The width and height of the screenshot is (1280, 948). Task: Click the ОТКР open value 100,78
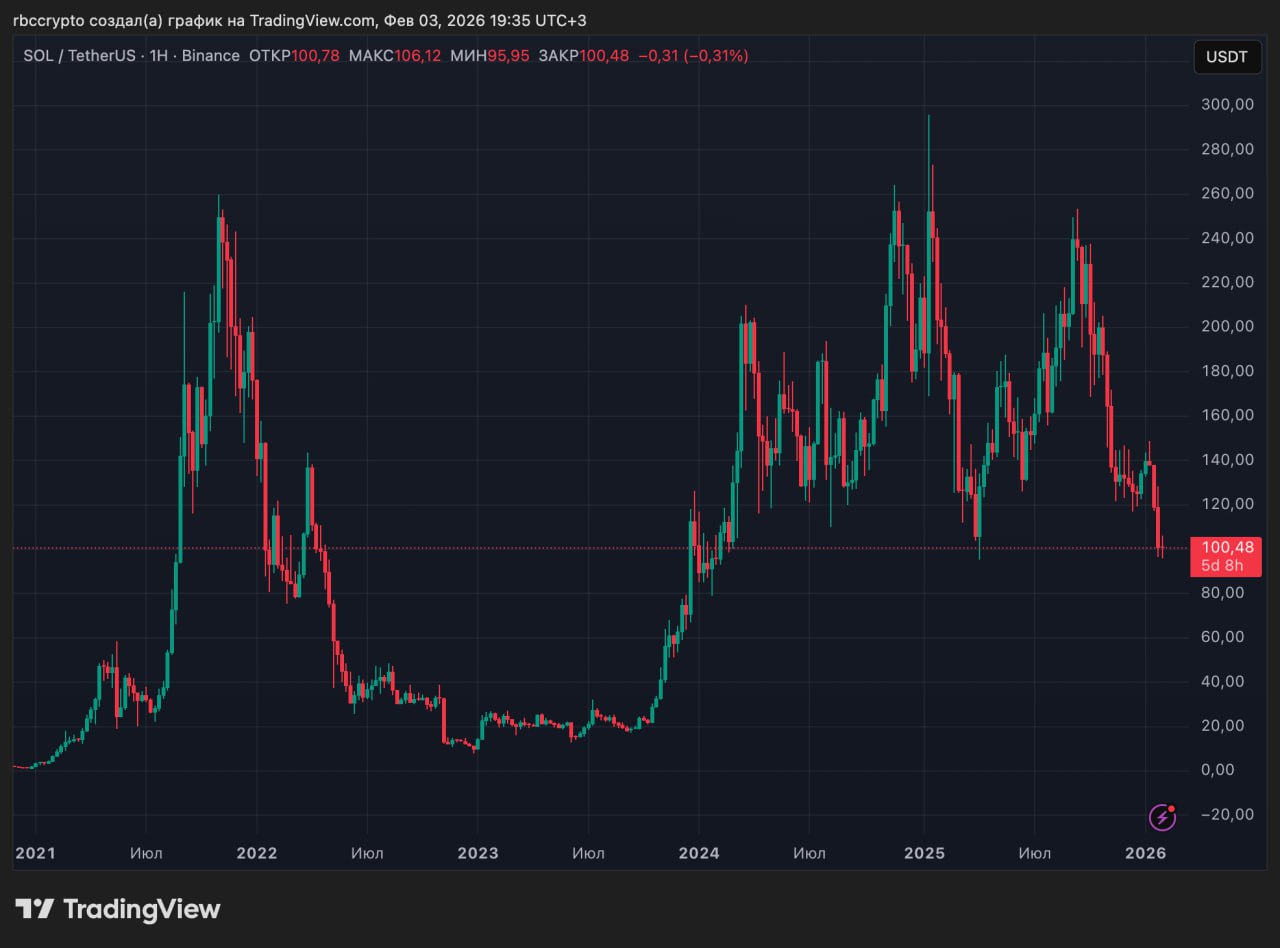315,56
